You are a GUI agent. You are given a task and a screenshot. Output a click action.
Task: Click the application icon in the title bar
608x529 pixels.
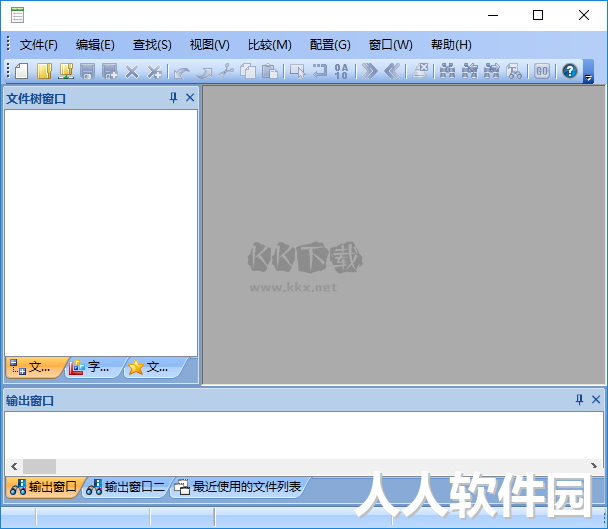click(17, 15)
